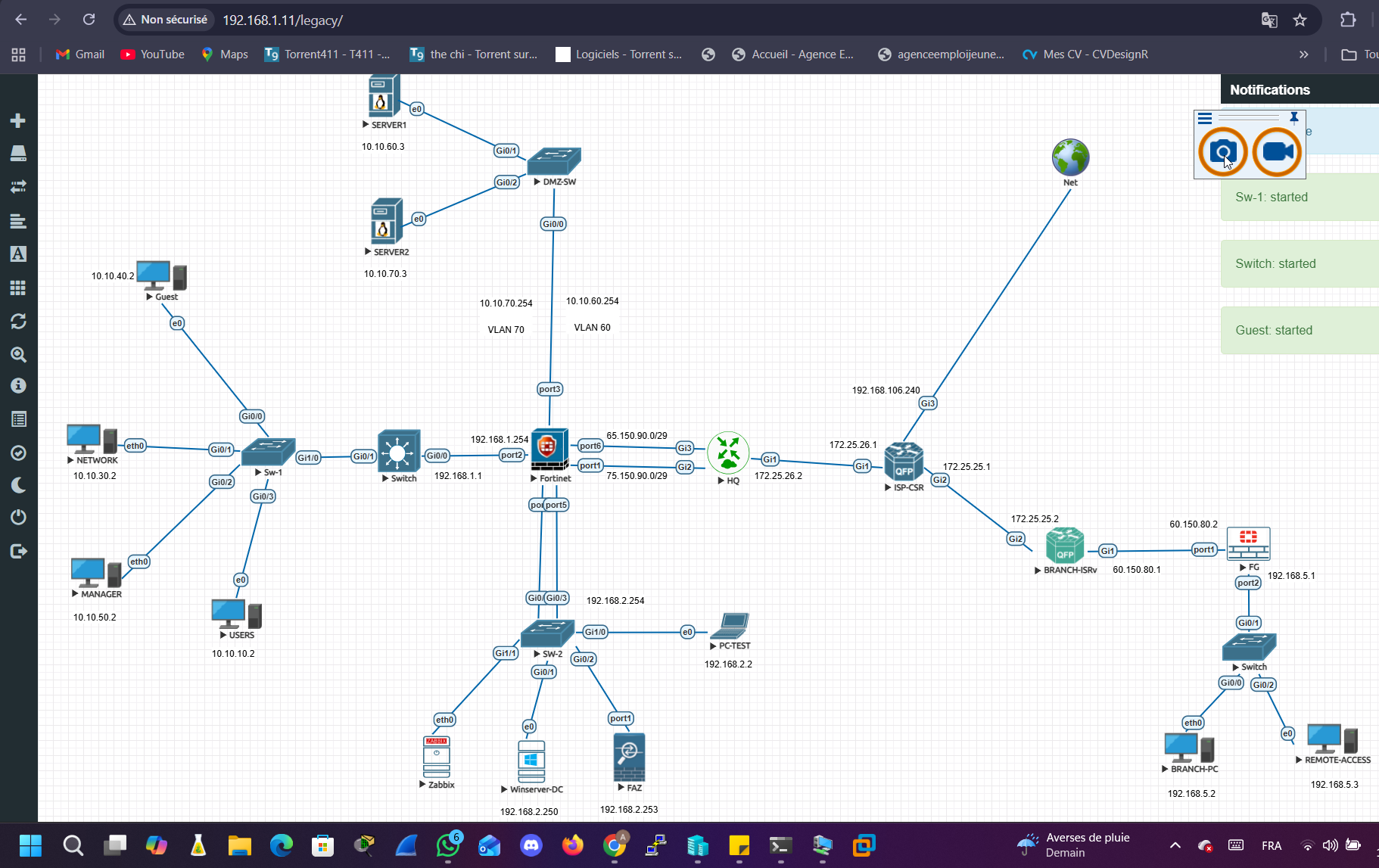Open Discord from the taskbar
This screenshot has width=1379, height=868.
531,845
